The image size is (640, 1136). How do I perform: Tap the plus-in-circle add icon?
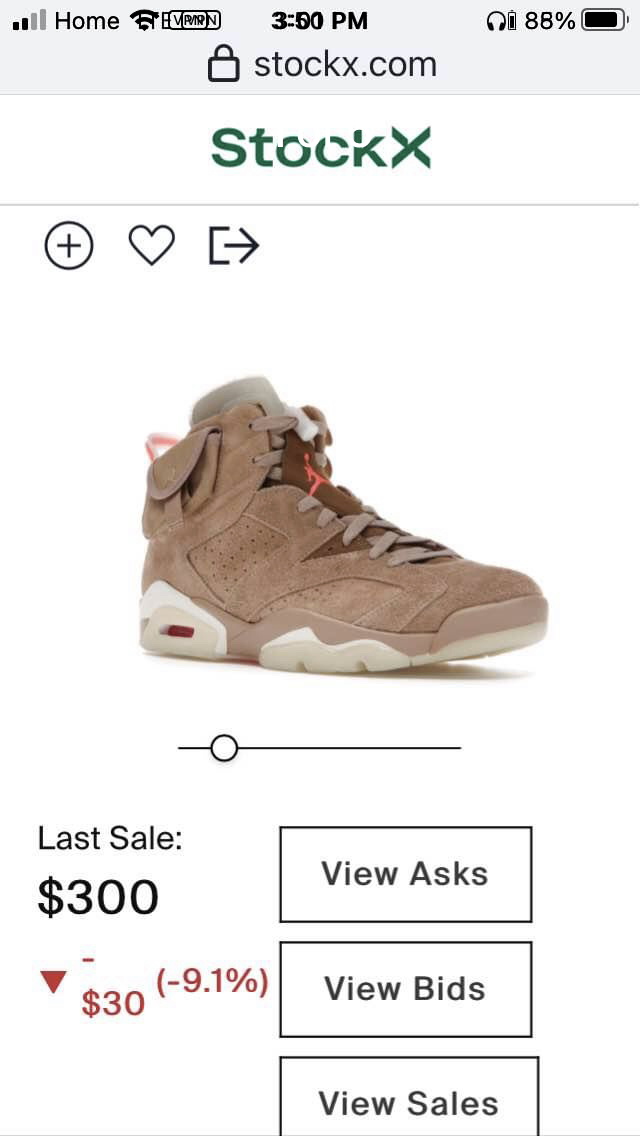[x=69, y=246]
